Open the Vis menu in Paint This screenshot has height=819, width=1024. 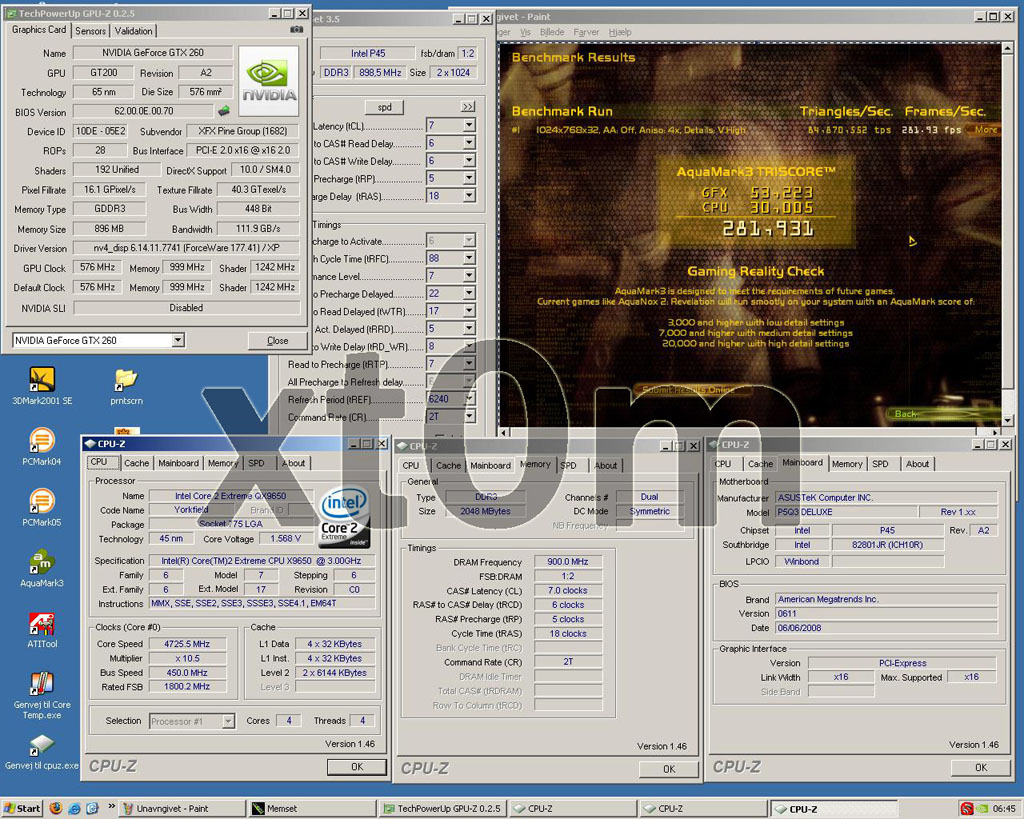pos(525,32)
